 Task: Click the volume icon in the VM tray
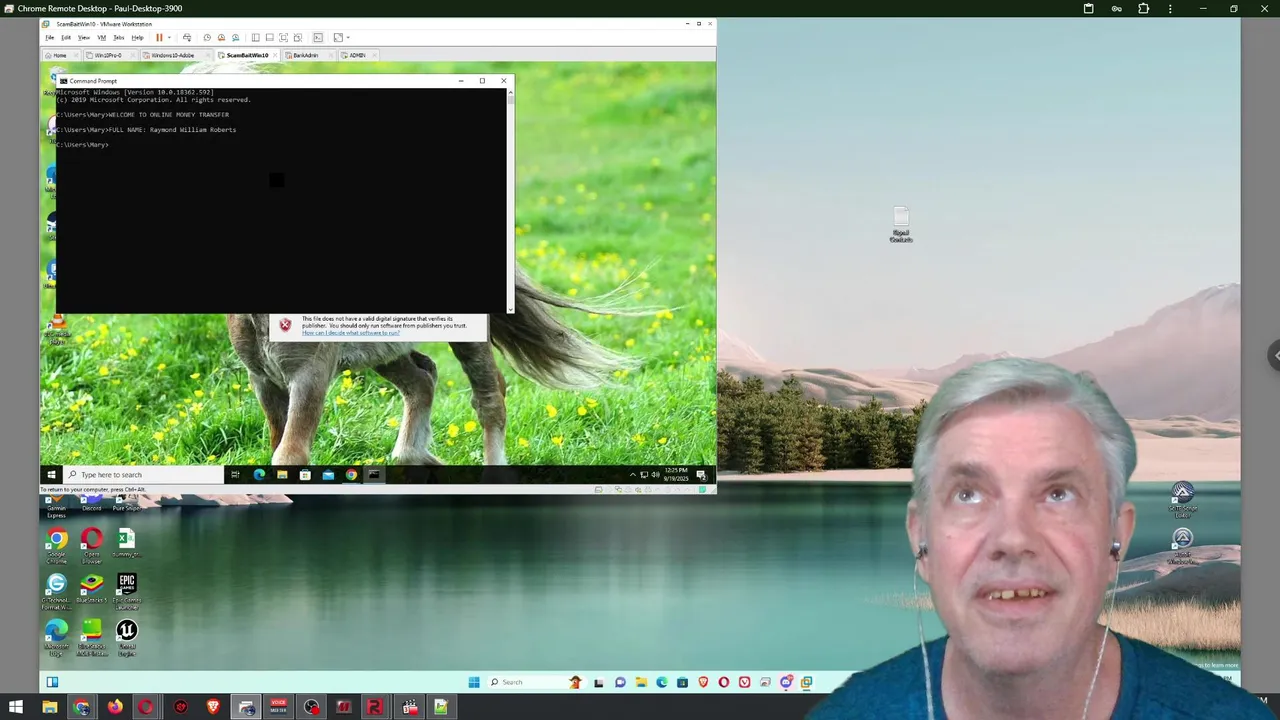pyautogui.click(x=655, y=475)
